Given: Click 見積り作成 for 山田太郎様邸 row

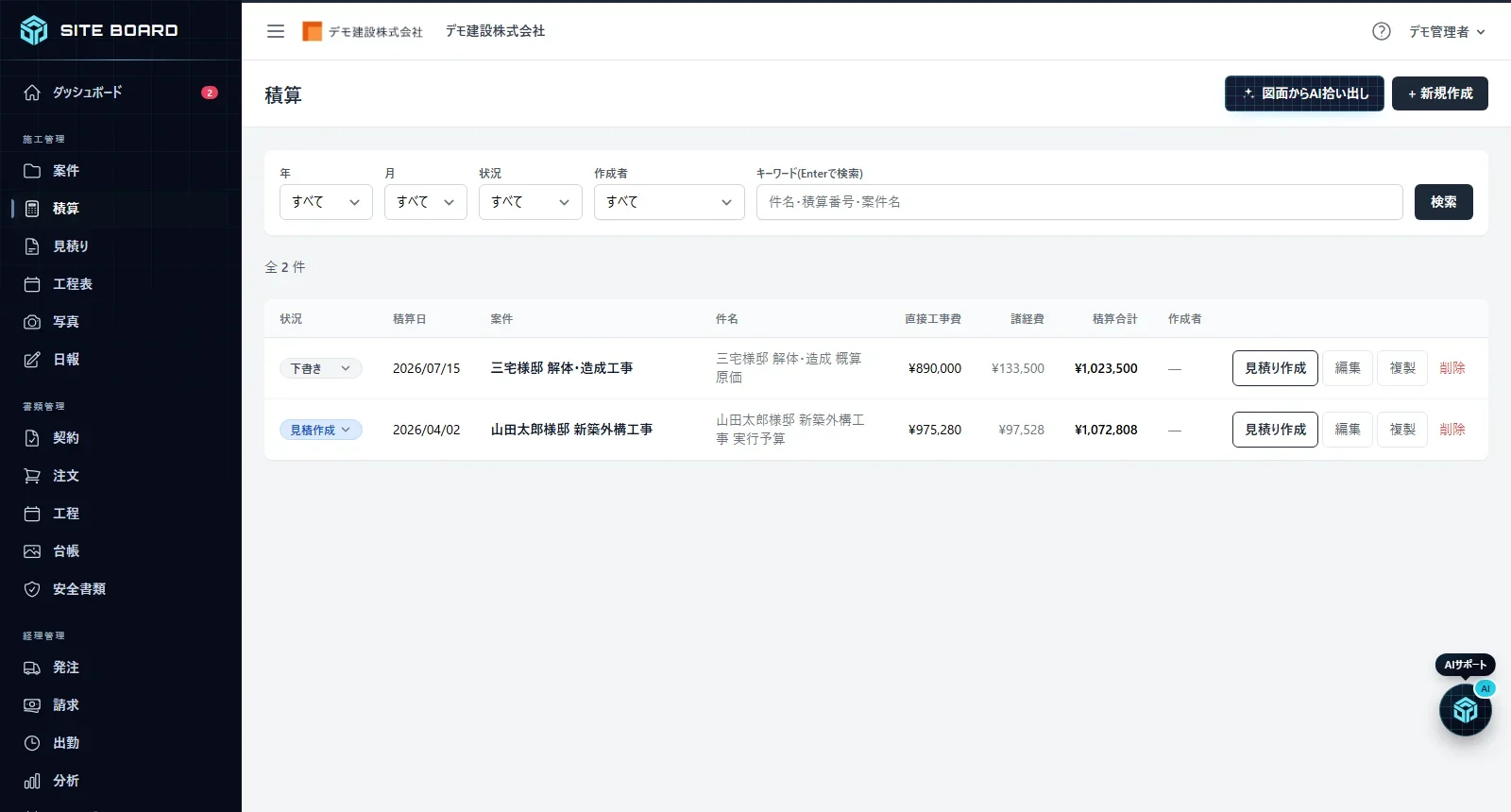Looking at the screenshot, I should point(1275,430).
